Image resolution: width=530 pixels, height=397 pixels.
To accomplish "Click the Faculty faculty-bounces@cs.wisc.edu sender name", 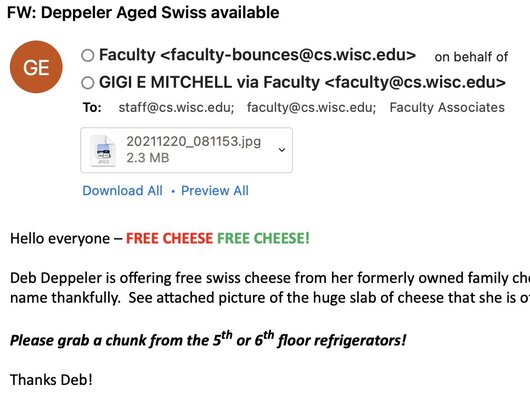I will click(x=257, y=55).
